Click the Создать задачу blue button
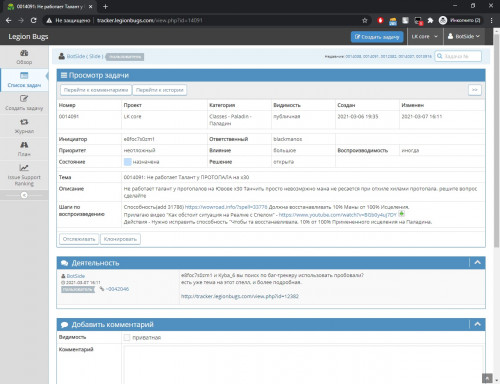The image size is (500, 384). (377, 37)
